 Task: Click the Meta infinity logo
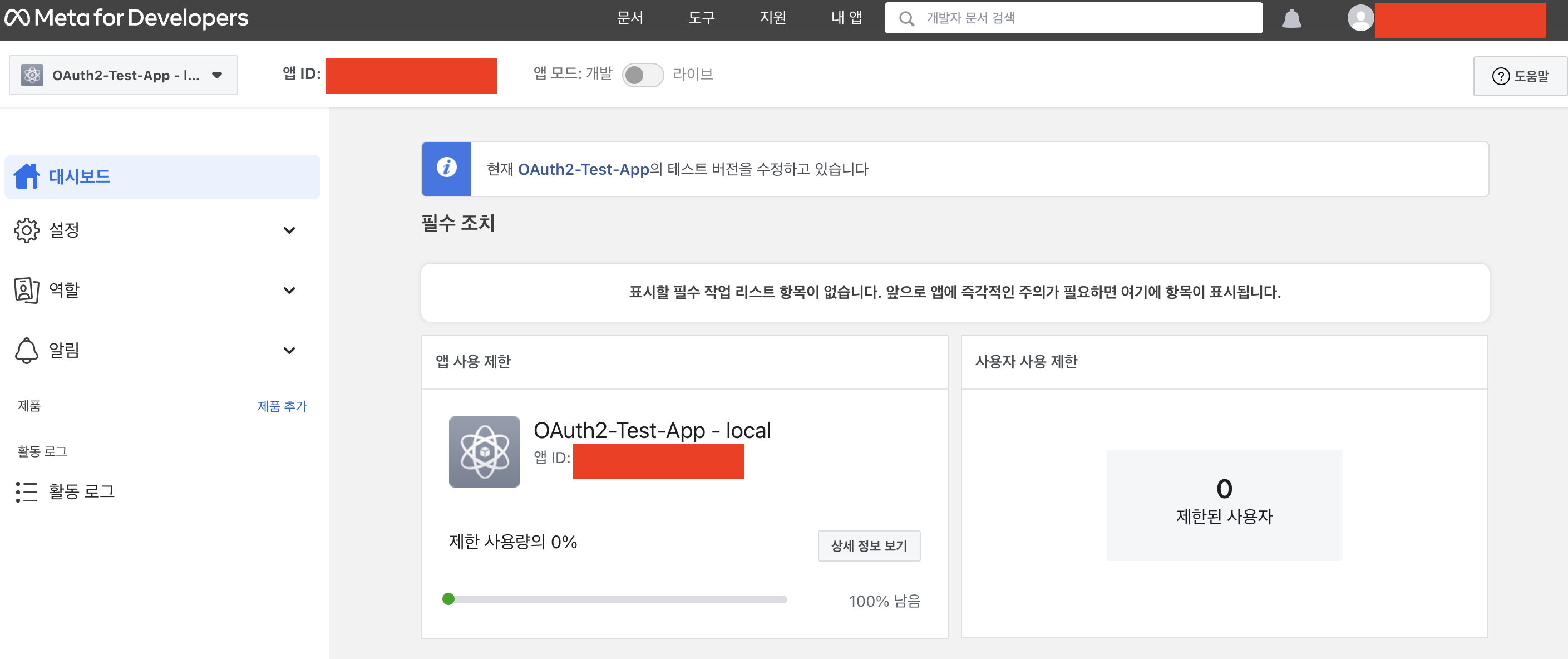pyautogui.click(x=17, y=18)
